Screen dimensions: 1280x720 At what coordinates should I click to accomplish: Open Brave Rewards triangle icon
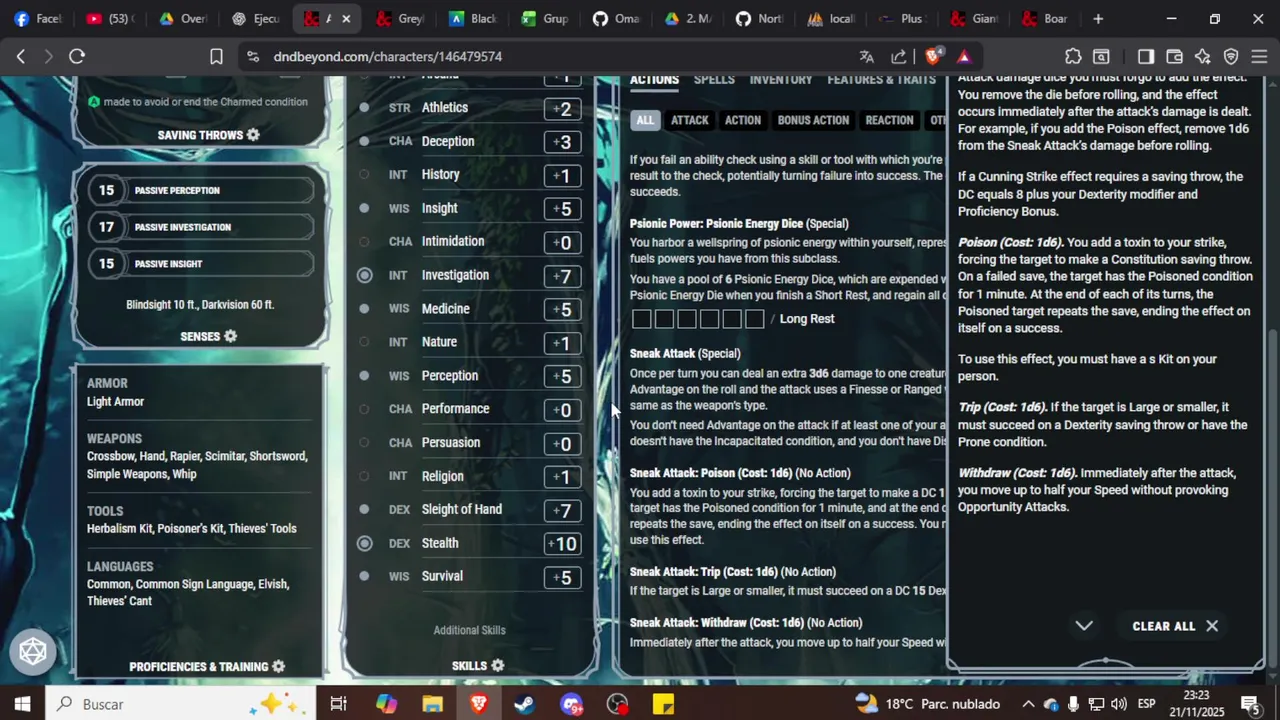(964, 57)
